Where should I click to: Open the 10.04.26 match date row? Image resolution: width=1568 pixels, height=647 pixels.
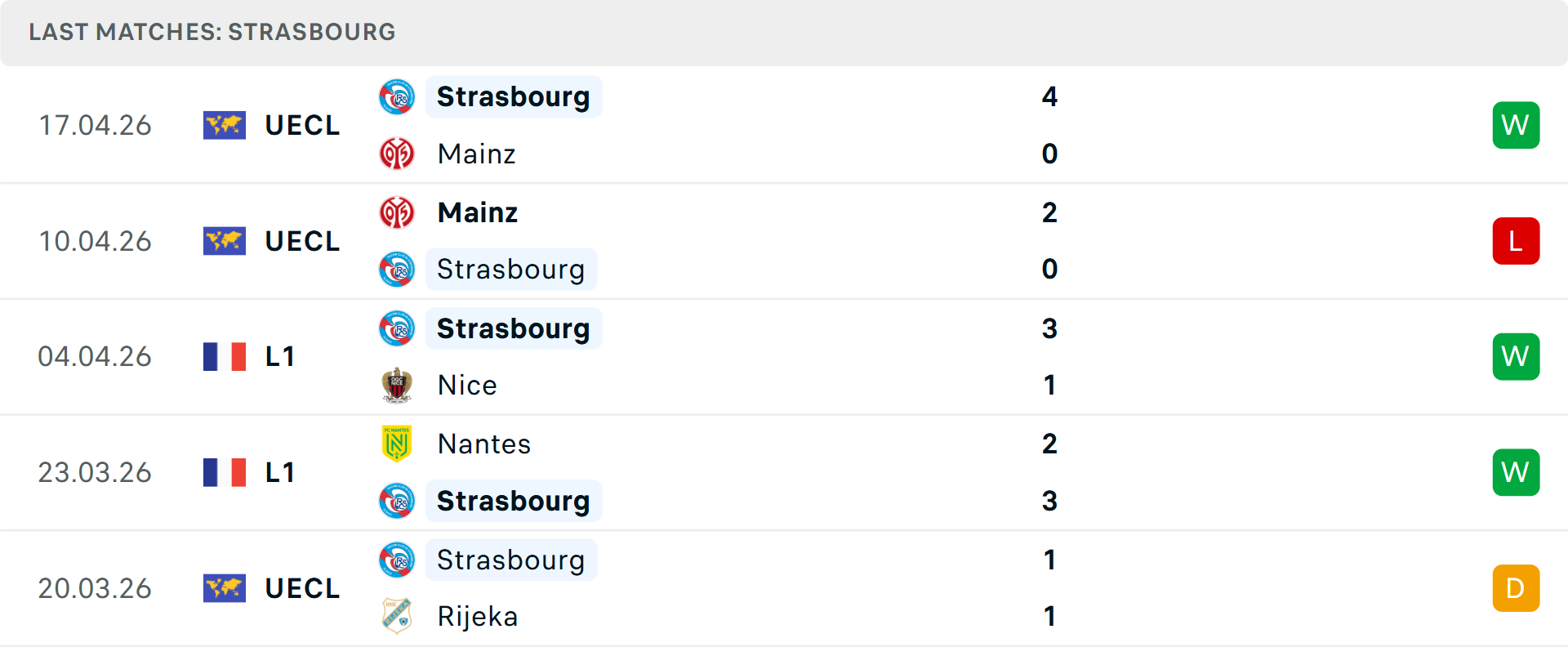point(95,241)
